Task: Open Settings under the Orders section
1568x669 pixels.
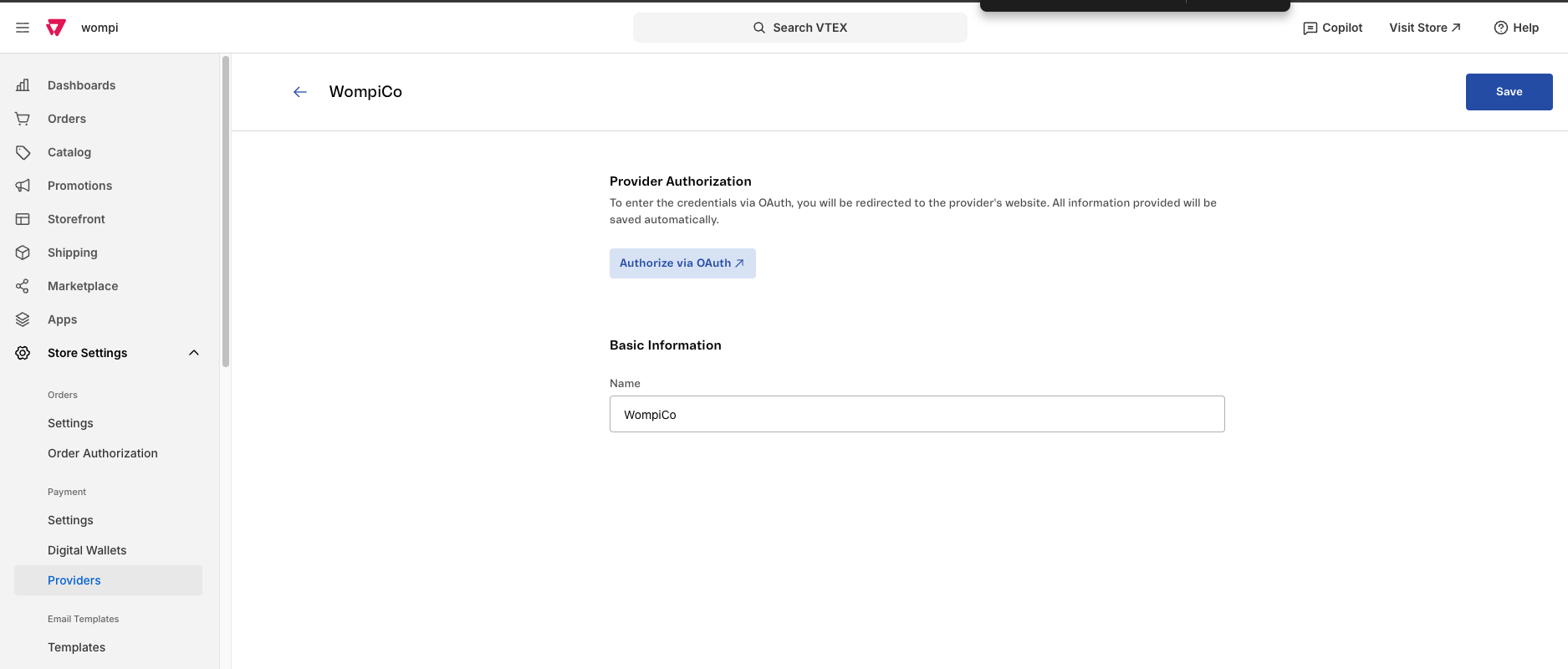Action: (70, 423)
